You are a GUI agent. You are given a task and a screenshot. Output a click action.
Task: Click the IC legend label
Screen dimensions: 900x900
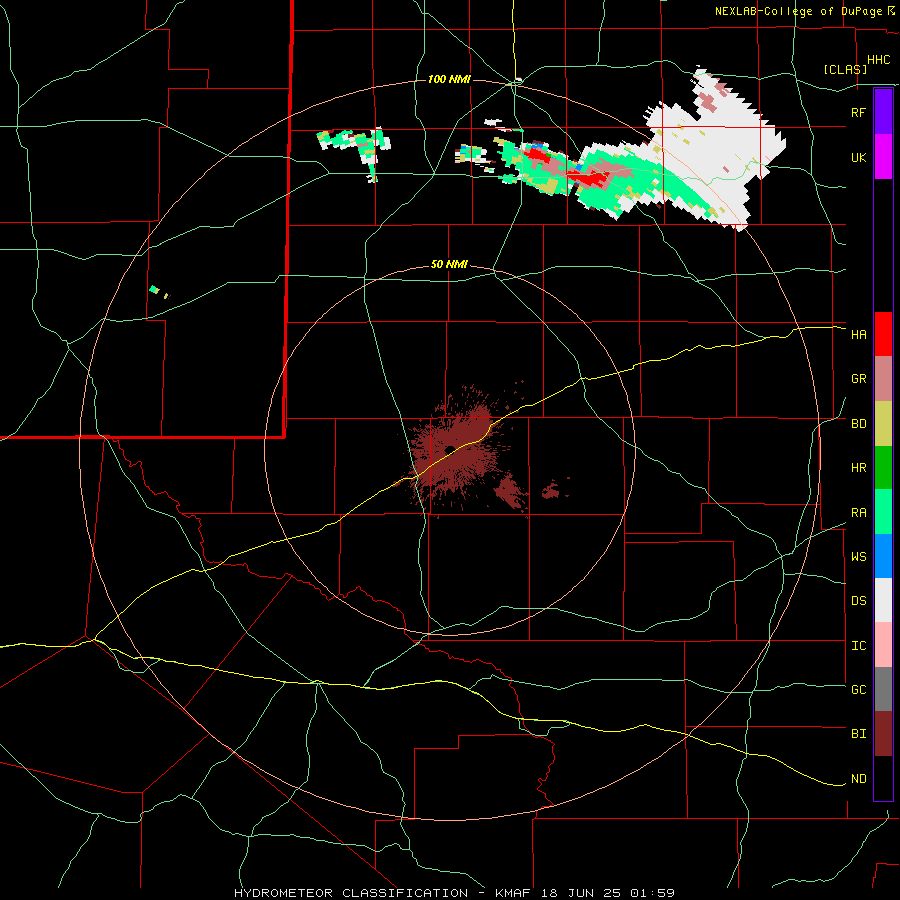coord(858,646)
